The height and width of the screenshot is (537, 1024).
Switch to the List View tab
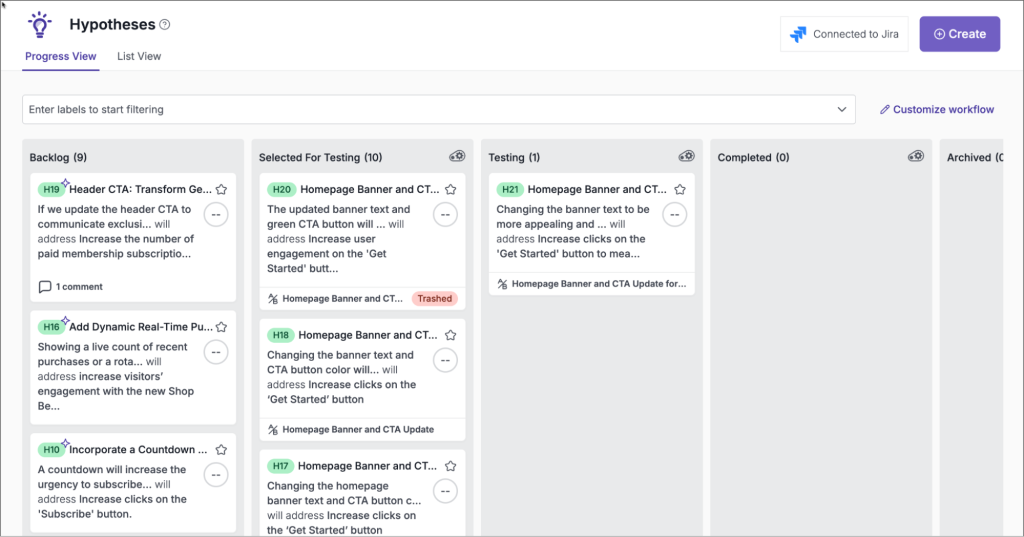pos(139,56)
